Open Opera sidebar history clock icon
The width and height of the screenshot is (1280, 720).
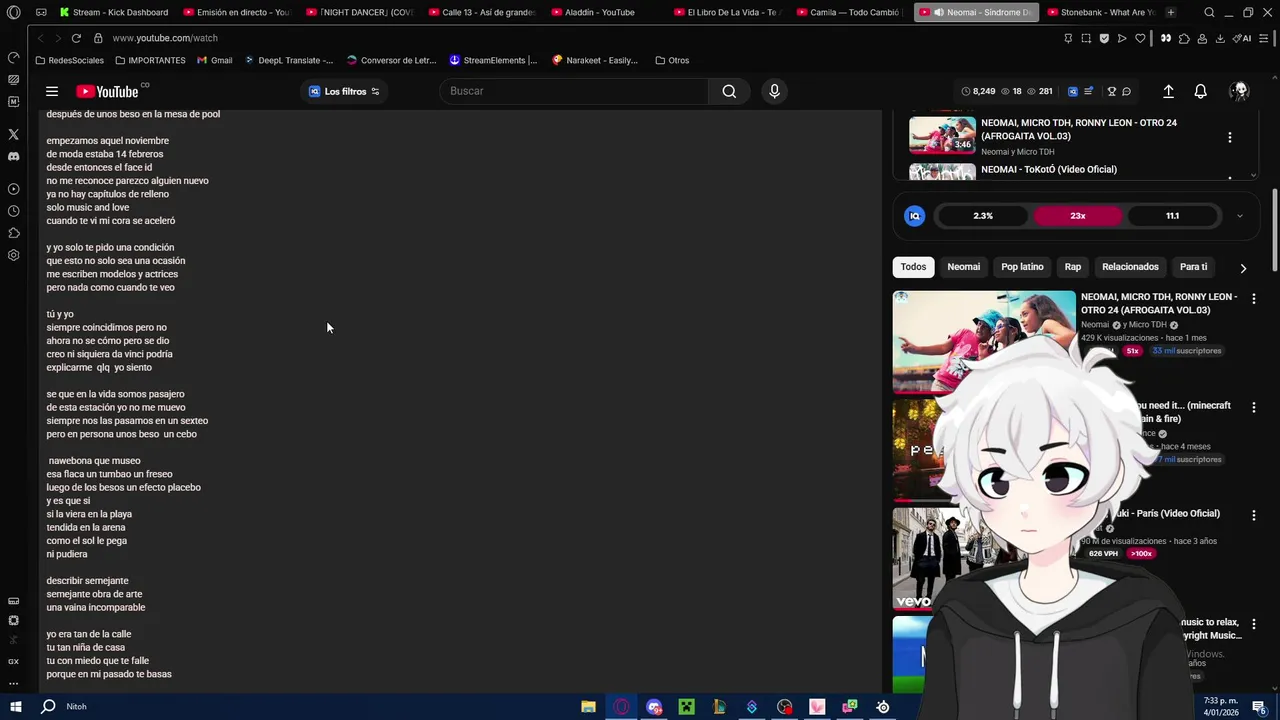[13, 211]
